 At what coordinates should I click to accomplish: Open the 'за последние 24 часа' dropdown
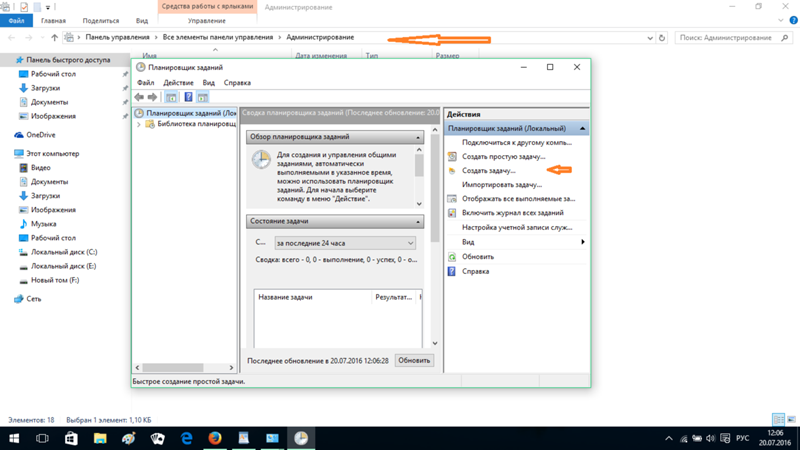pyautogui.click(x=345, y=243)
